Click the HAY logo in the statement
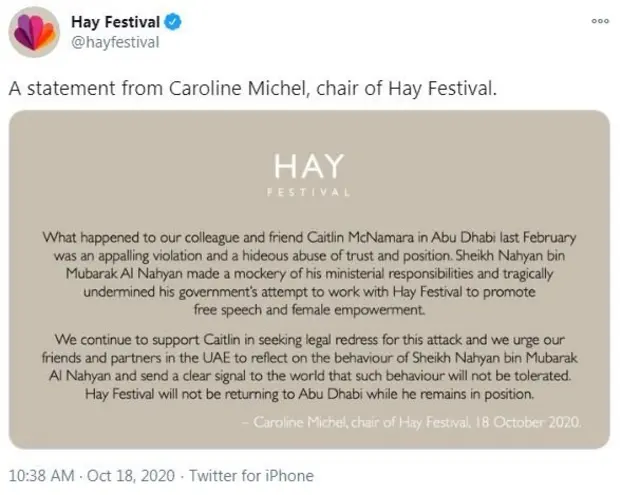The width and height of the screenshot is (640, 495). (309, 166)
